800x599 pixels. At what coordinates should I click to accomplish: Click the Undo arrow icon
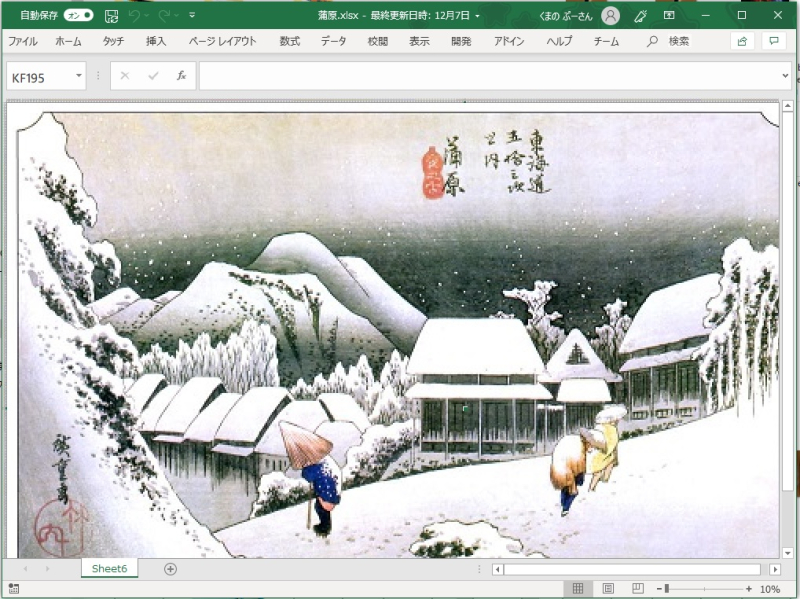tap(134, 16)
